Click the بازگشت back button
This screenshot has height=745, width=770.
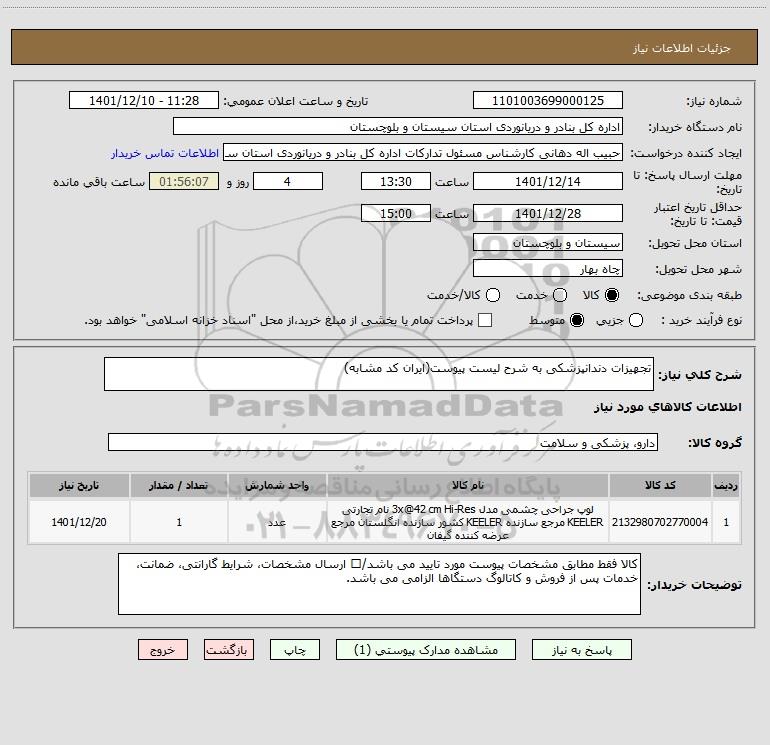coord(229,650)
